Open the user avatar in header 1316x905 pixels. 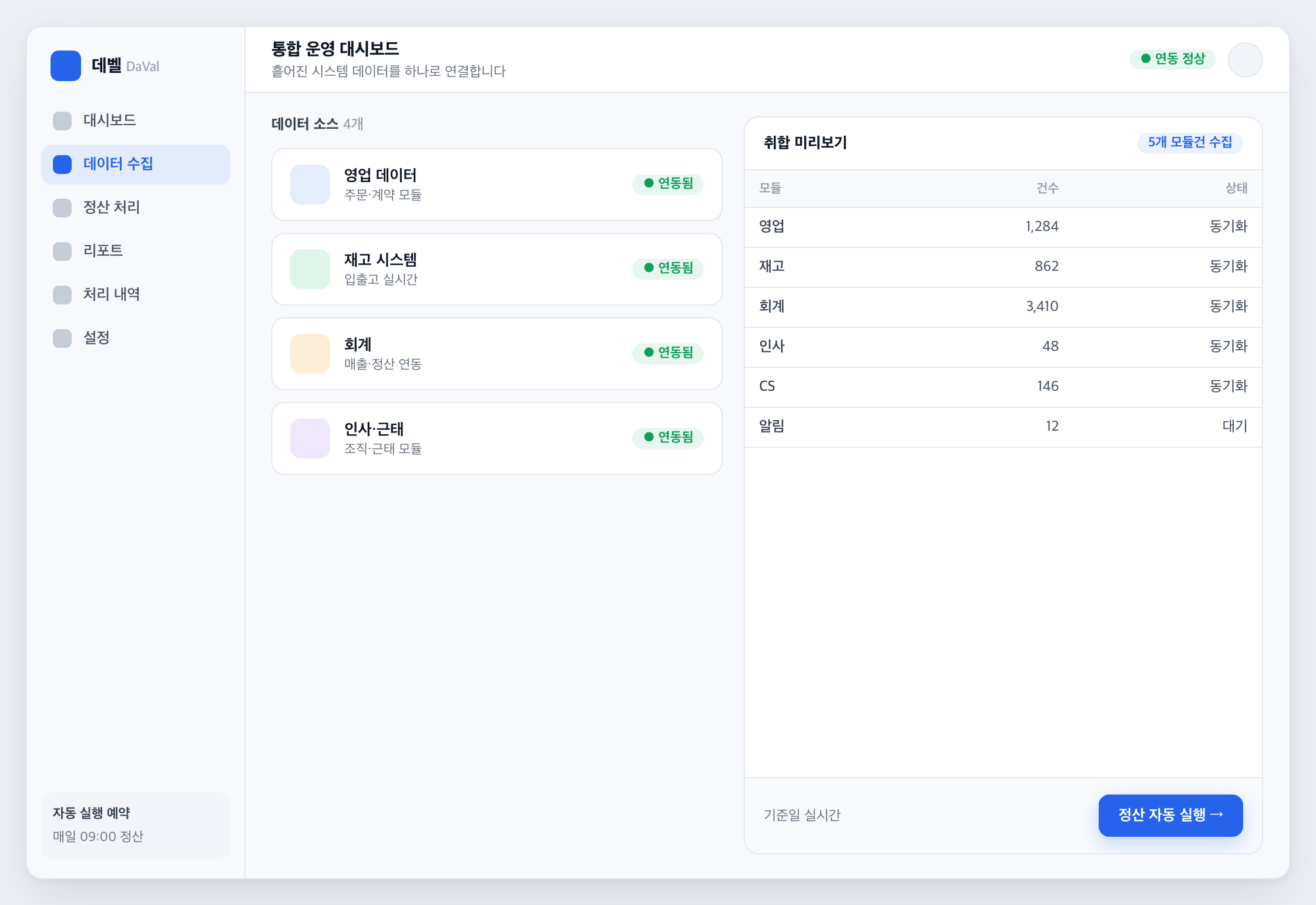[x=1245, y=60]
